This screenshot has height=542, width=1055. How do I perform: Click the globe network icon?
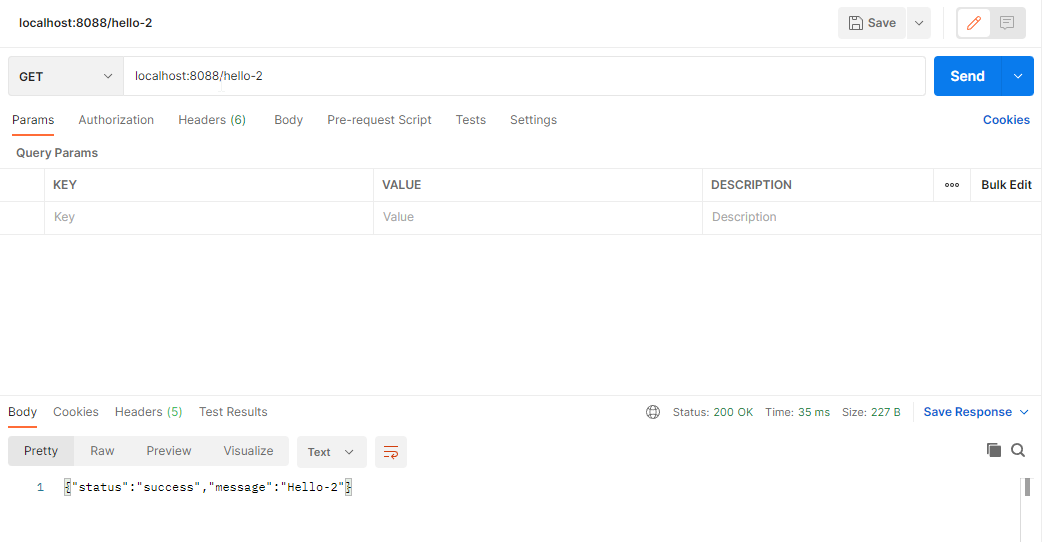653,412
